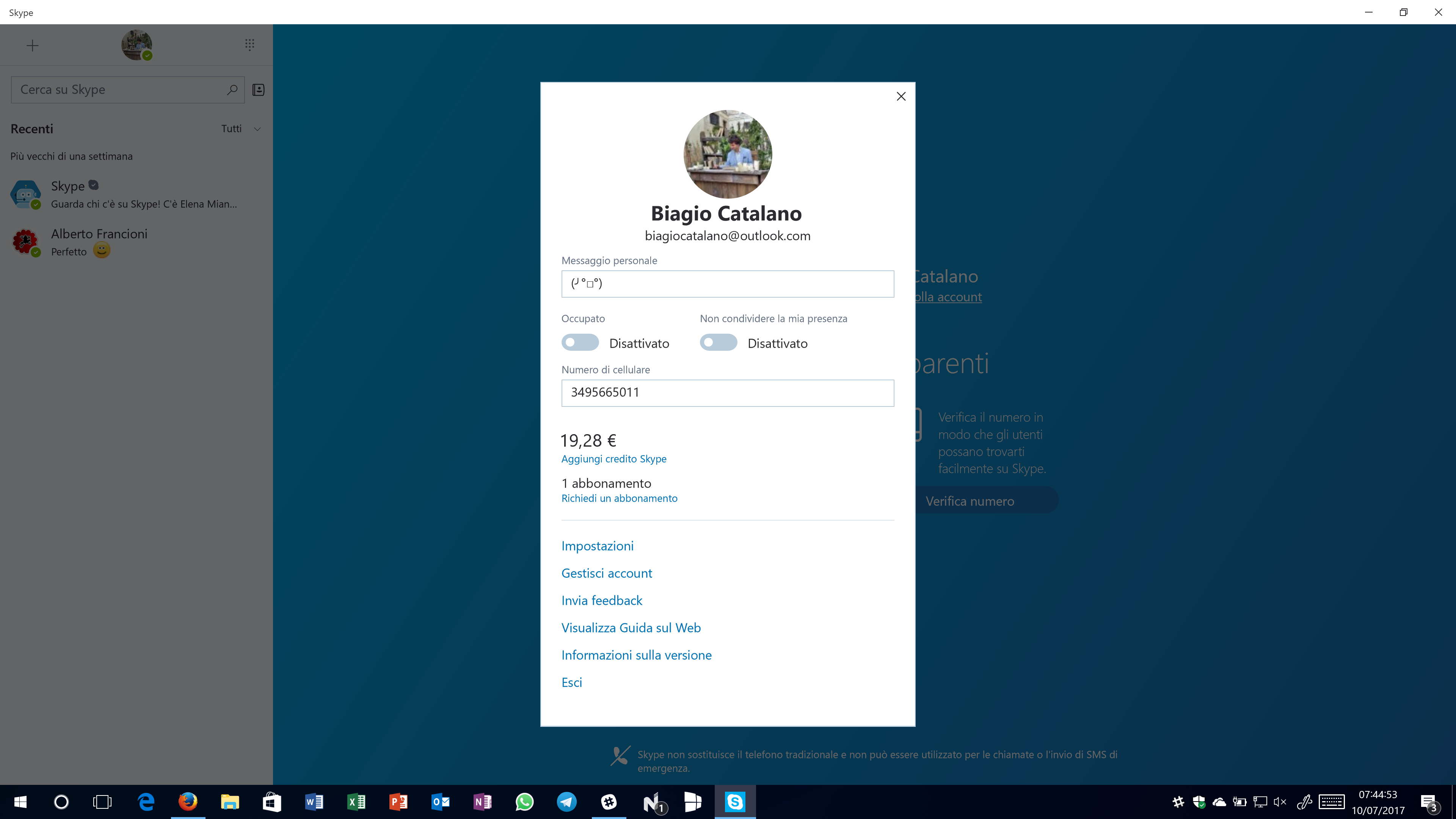The image size is (1456, 819).
Task: Open WhatsApp from taskbar
Action: pos(524,802)
